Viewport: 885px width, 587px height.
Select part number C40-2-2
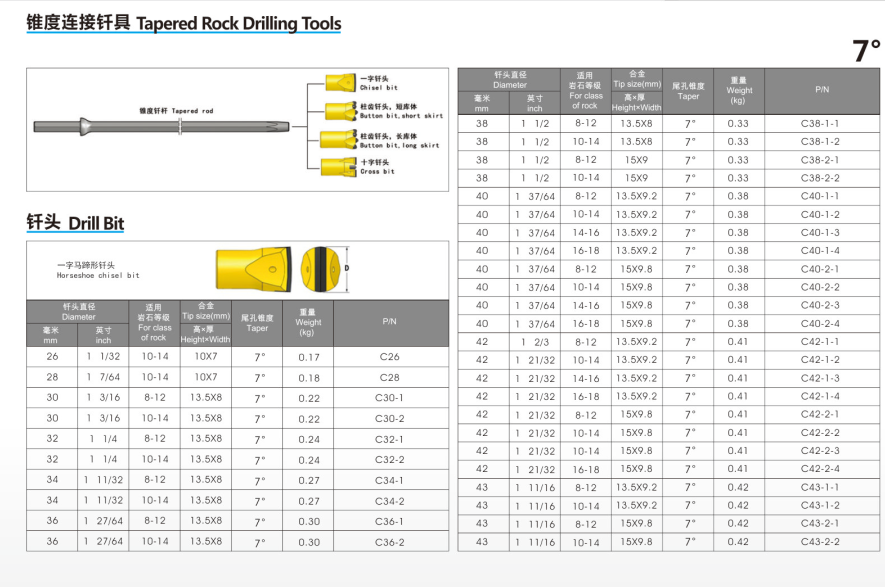820,287
